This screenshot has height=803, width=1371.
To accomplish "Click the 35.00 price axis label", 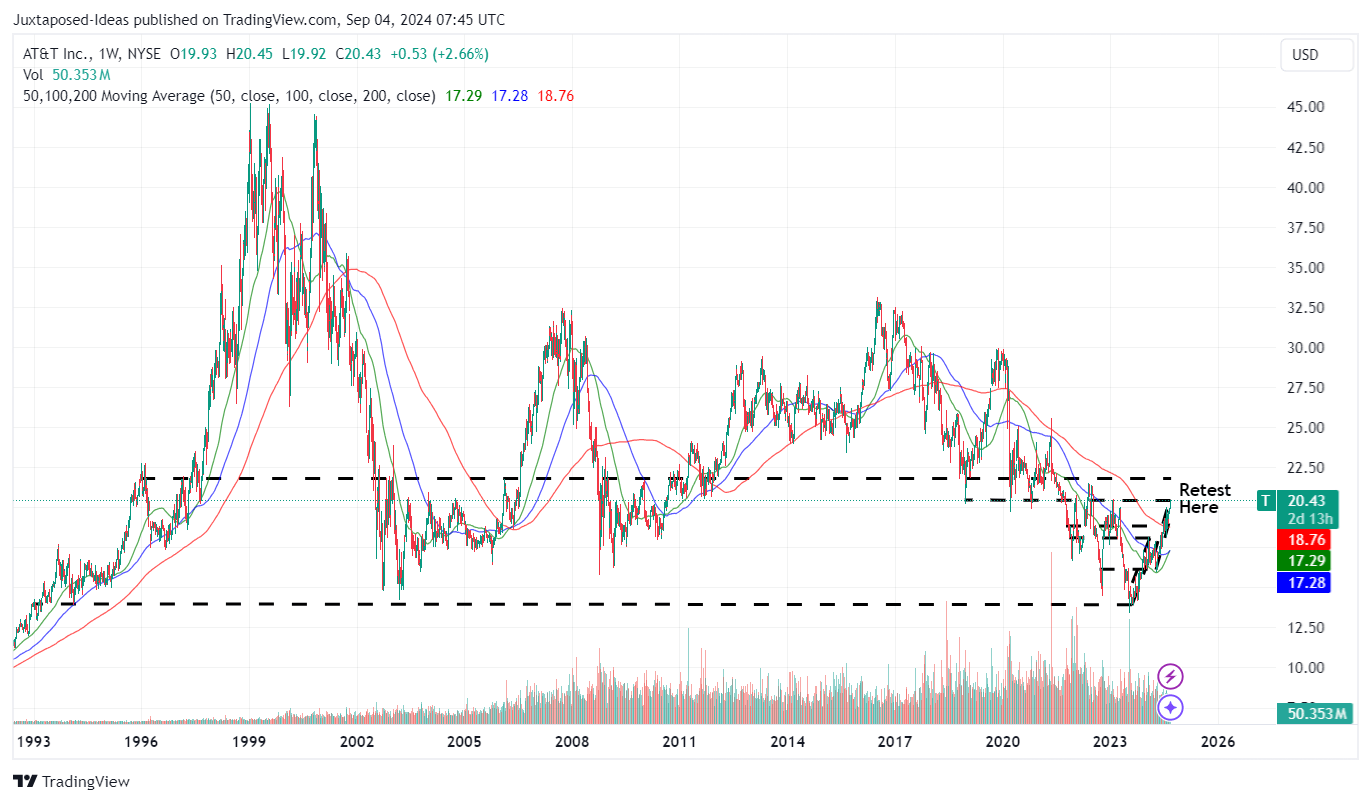I will click(x=1308, y=267).
